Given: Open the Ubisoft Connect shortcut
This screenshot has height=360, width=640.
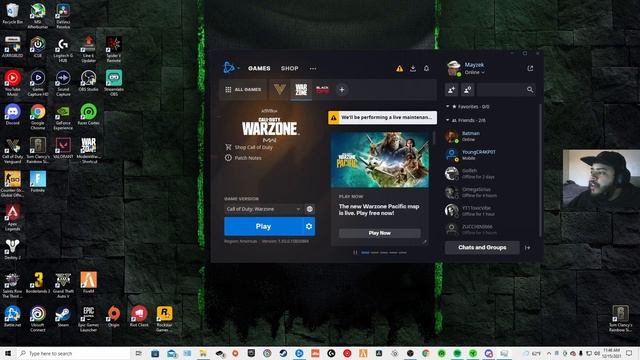Looking at the screenshot, I should (38, 319).
